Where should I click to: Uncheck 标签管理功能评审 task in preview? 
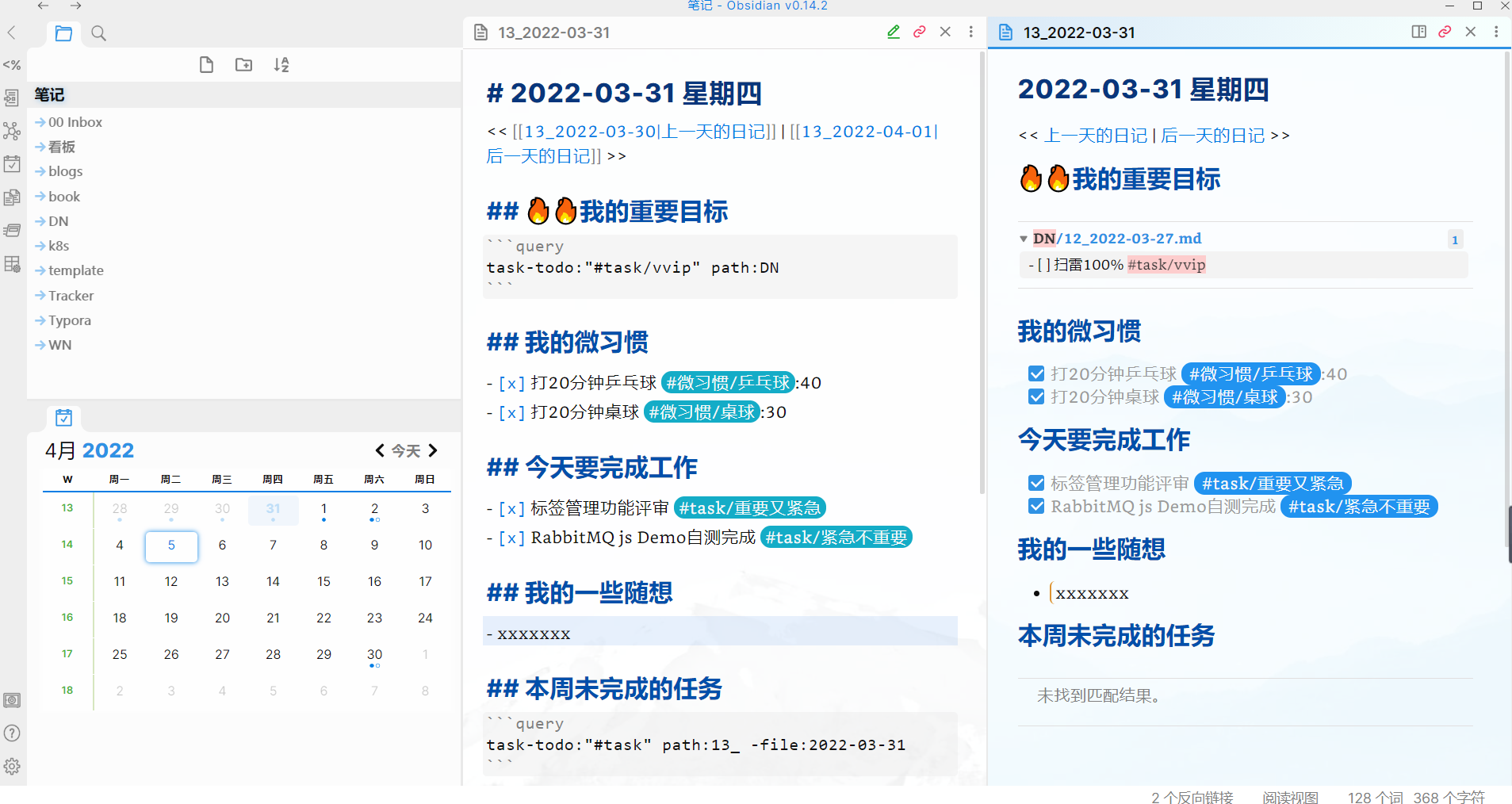pos(1036,483)
